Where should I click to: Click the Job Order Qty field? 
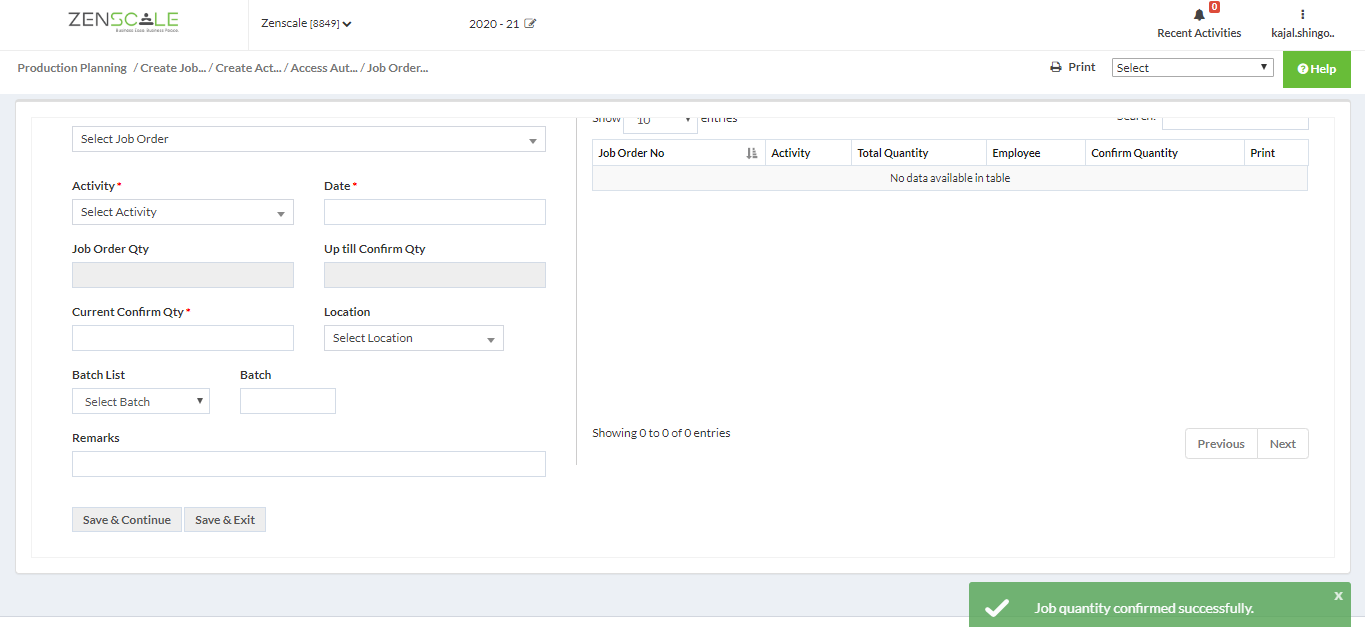pyautogui.click(x=183, y=275)
